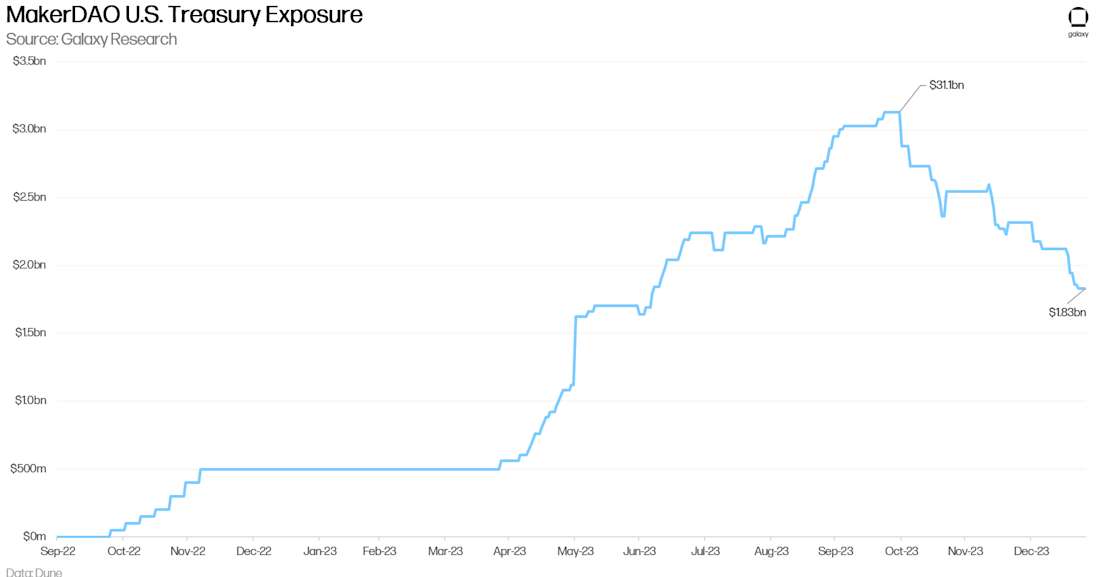Click the Galaxy logo icon

pos(1078,22)
